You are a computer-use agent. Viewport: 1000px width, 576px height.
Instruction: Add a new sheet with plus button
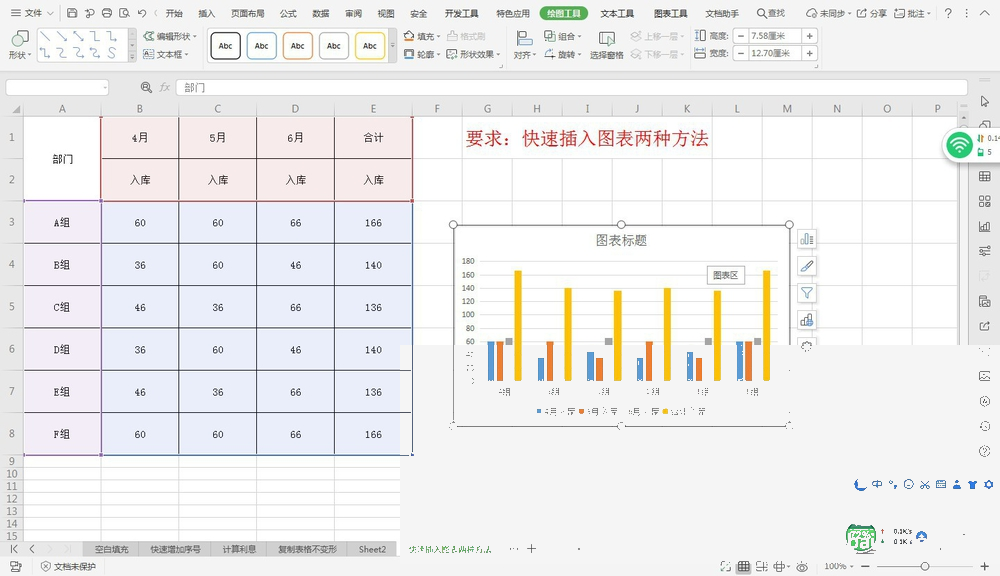coord(531,548)
